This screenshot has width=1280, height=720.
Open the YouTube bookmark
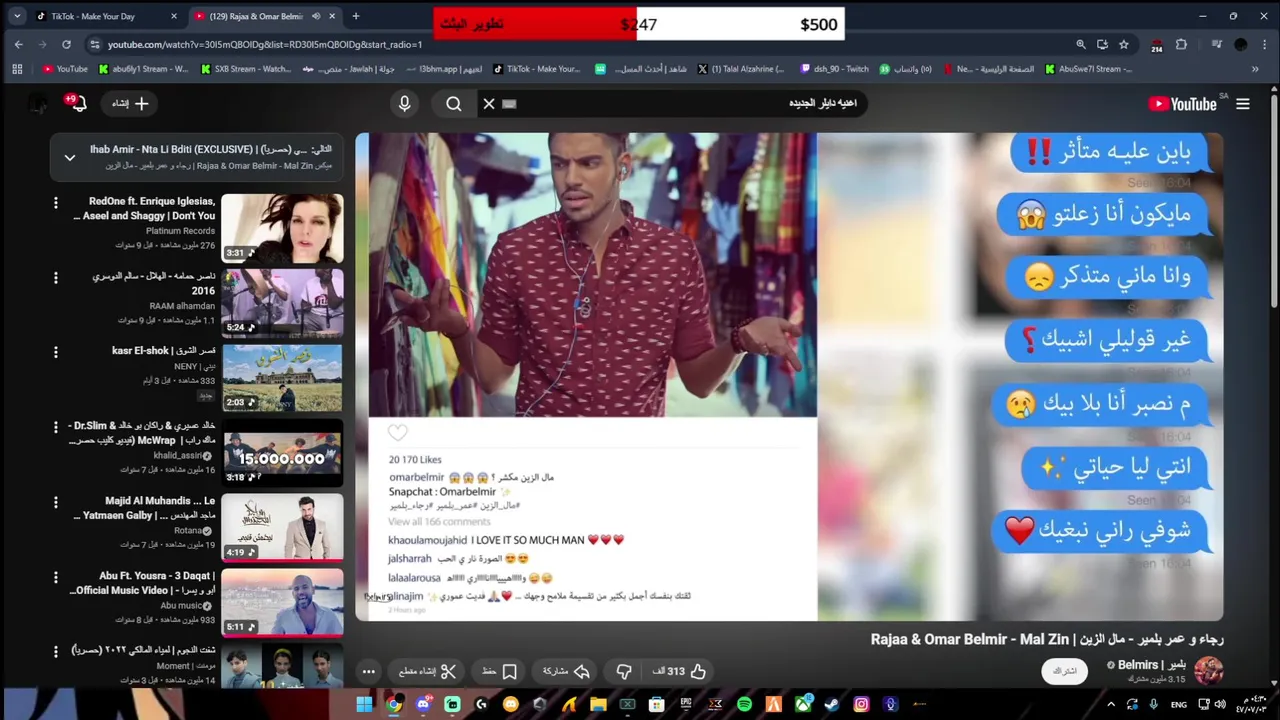click(65, 69)
